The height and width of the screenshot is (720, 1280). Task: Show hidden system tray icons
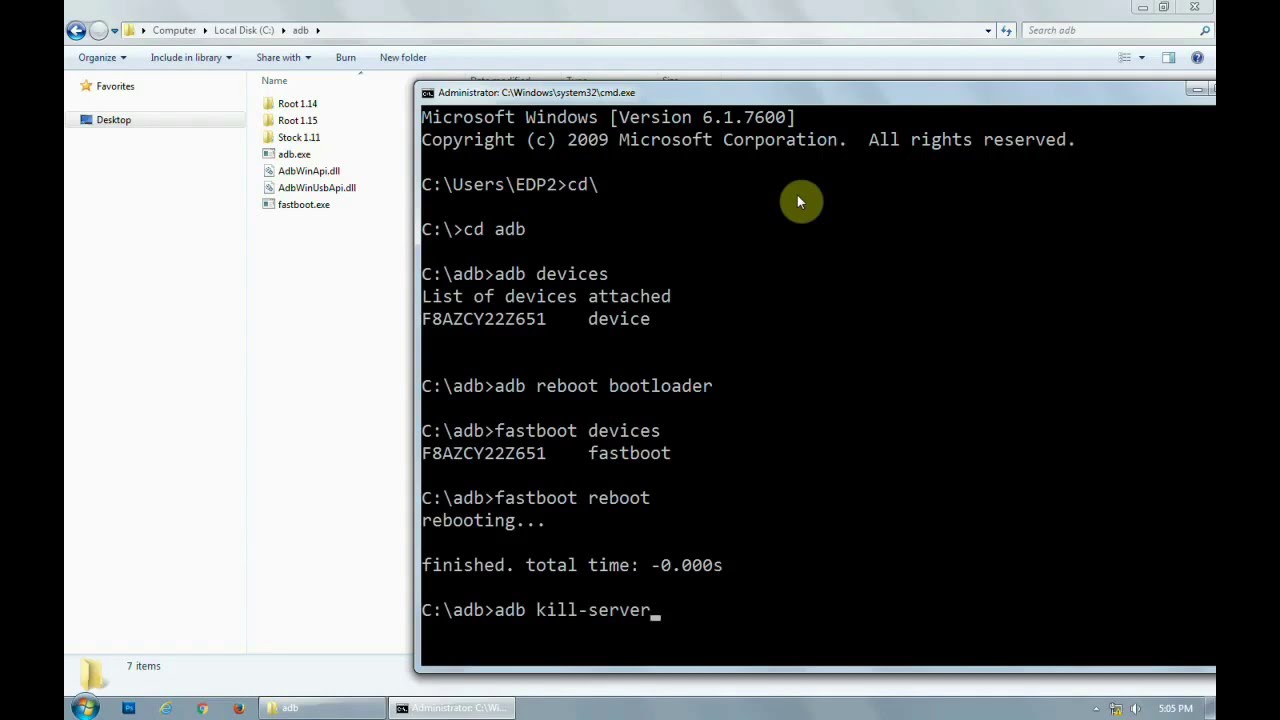(x=1096, y=709)
